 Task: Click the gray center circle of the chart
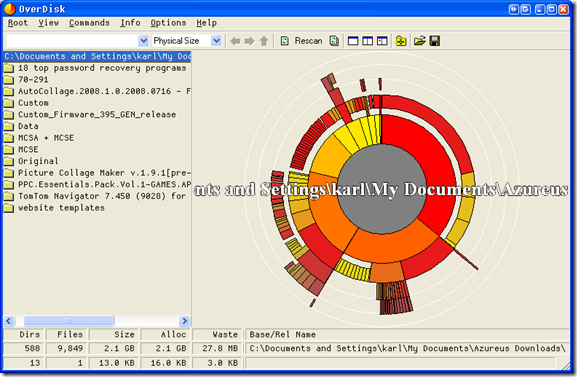click(382, 188)
